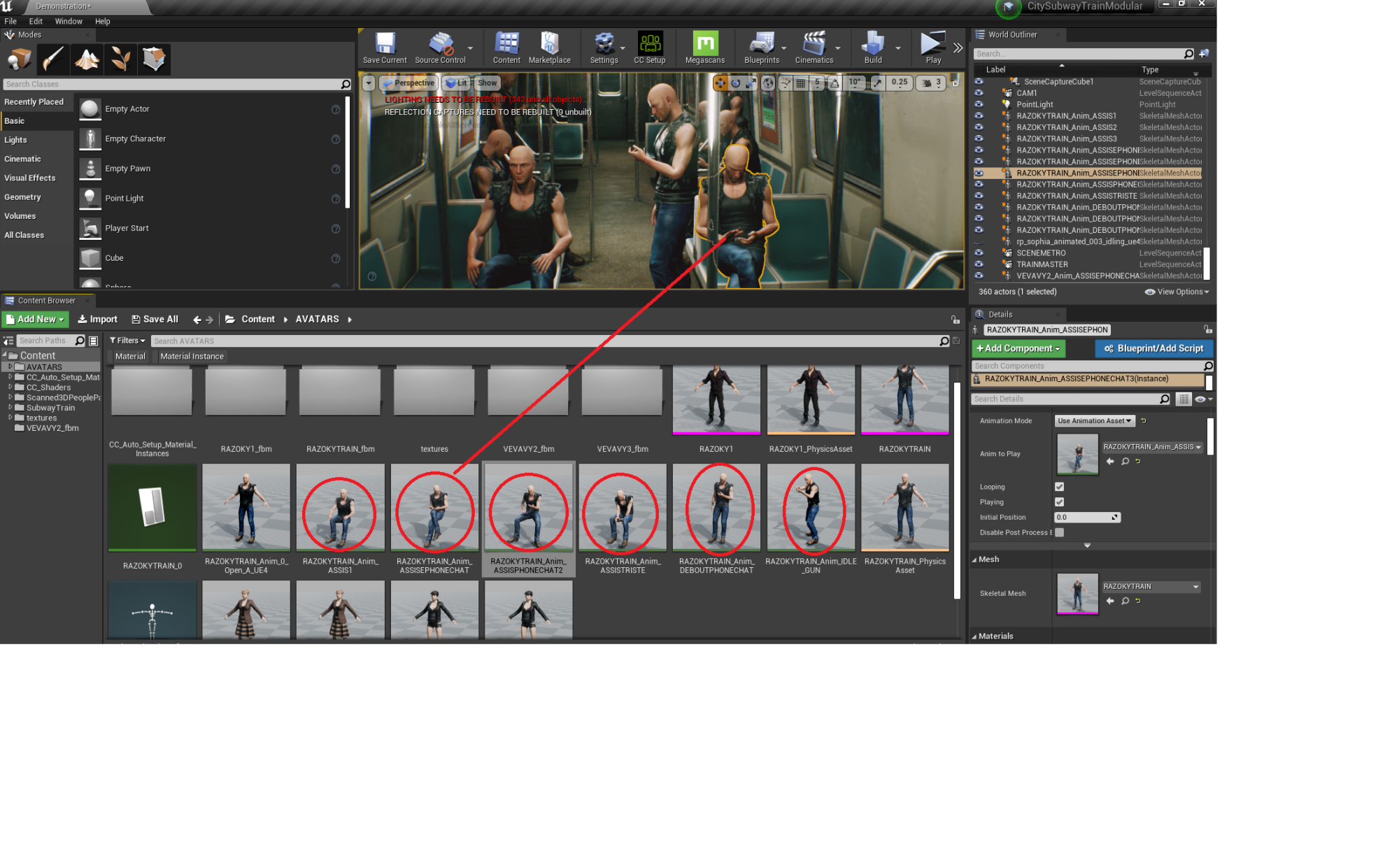Click Perspective viewport button
This screenshot has width=1399, height=868.
click(x=409, y=83)
